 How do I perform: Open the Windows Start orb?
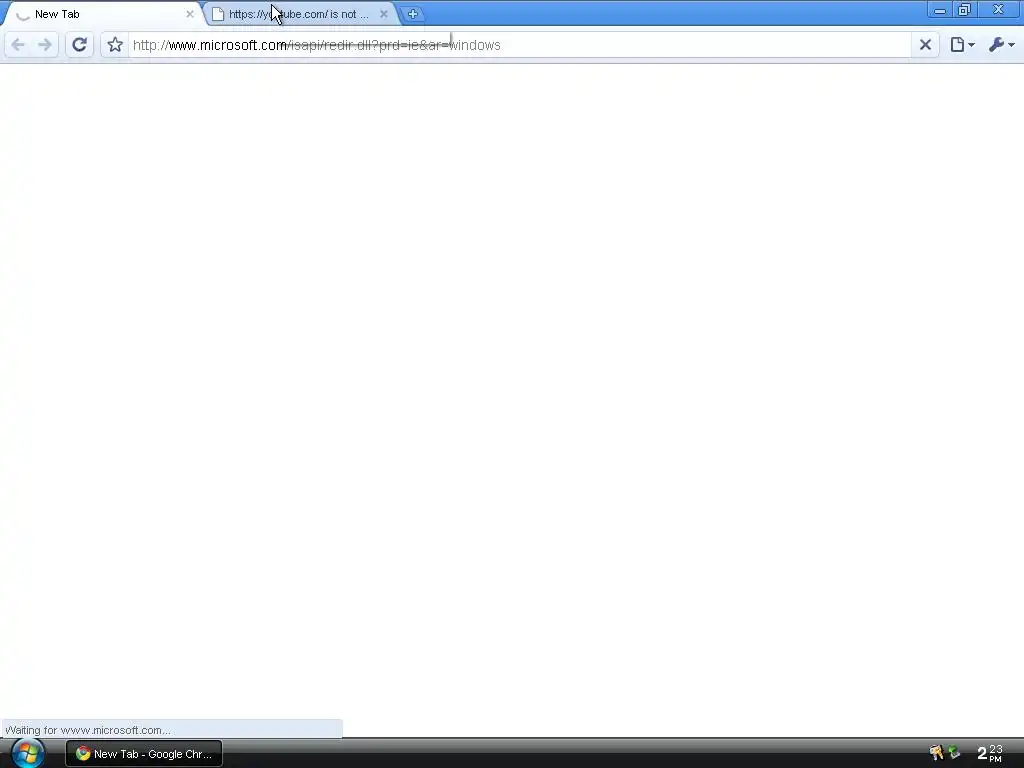[27, 753]
